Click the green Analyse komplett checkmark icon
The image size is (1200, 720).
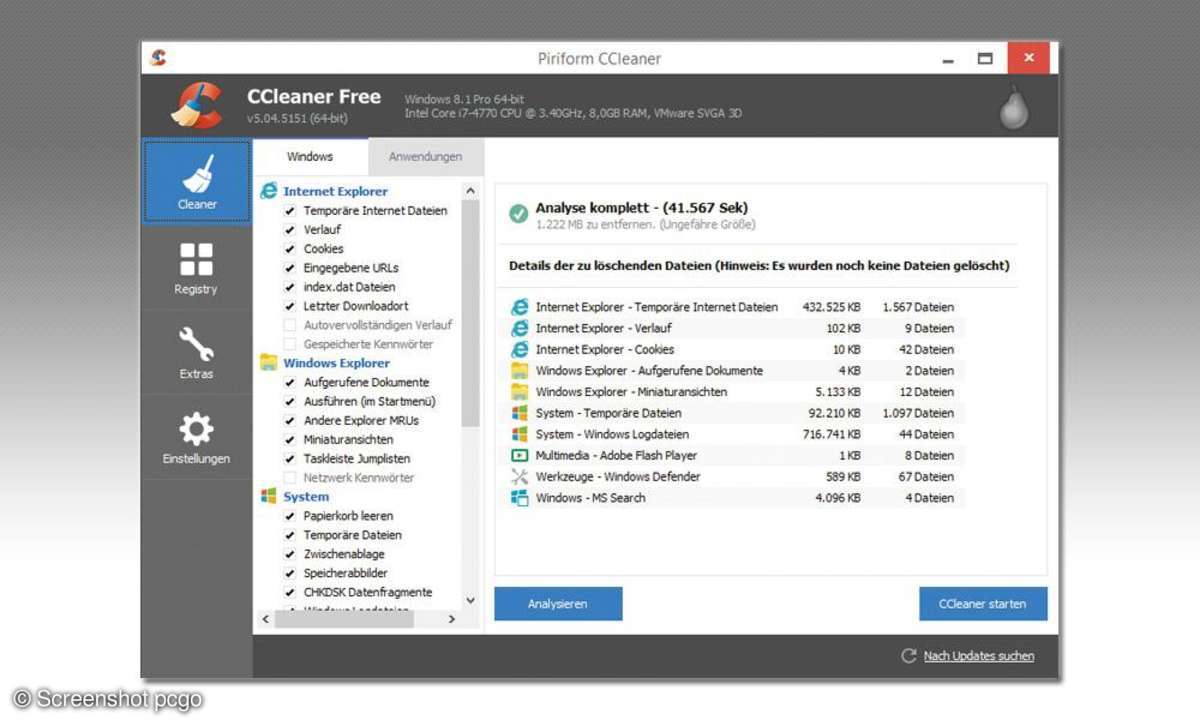(x=518, y=214)
